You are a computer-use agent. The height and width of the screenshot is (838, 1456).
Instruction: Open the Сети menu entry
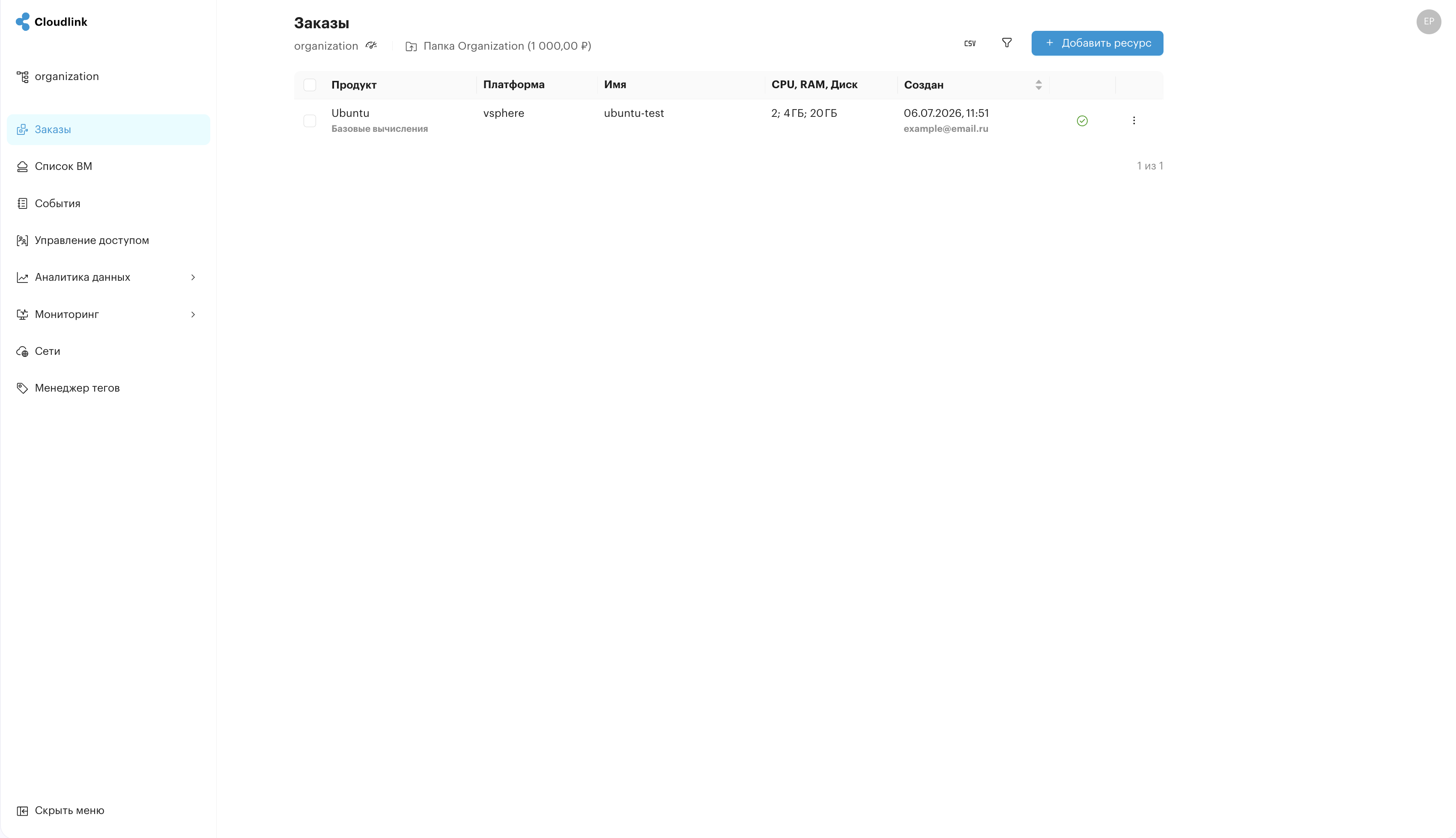click(x=108, y=351)
